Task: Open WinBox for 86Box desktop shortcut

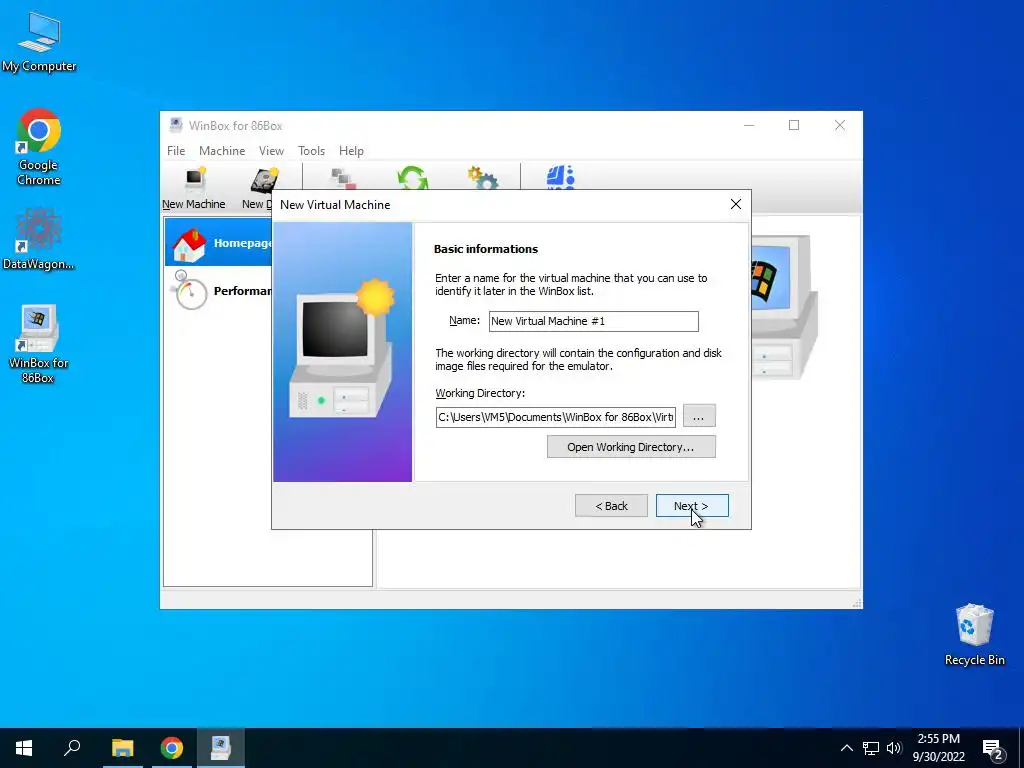Action: pyautogui.click(x=39, y=344)
